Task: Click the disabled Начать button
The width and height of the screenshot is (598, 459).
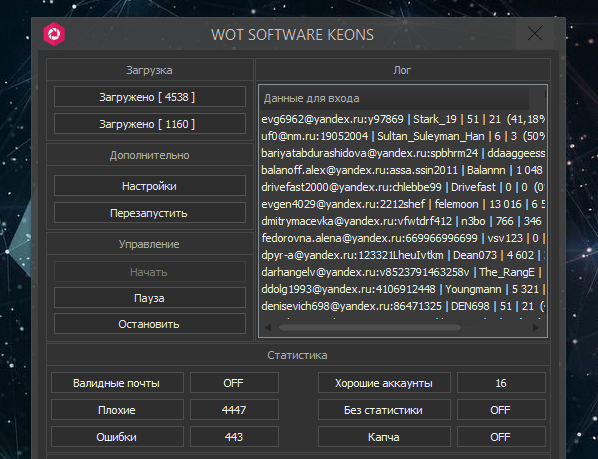Action: click(150, 272)
